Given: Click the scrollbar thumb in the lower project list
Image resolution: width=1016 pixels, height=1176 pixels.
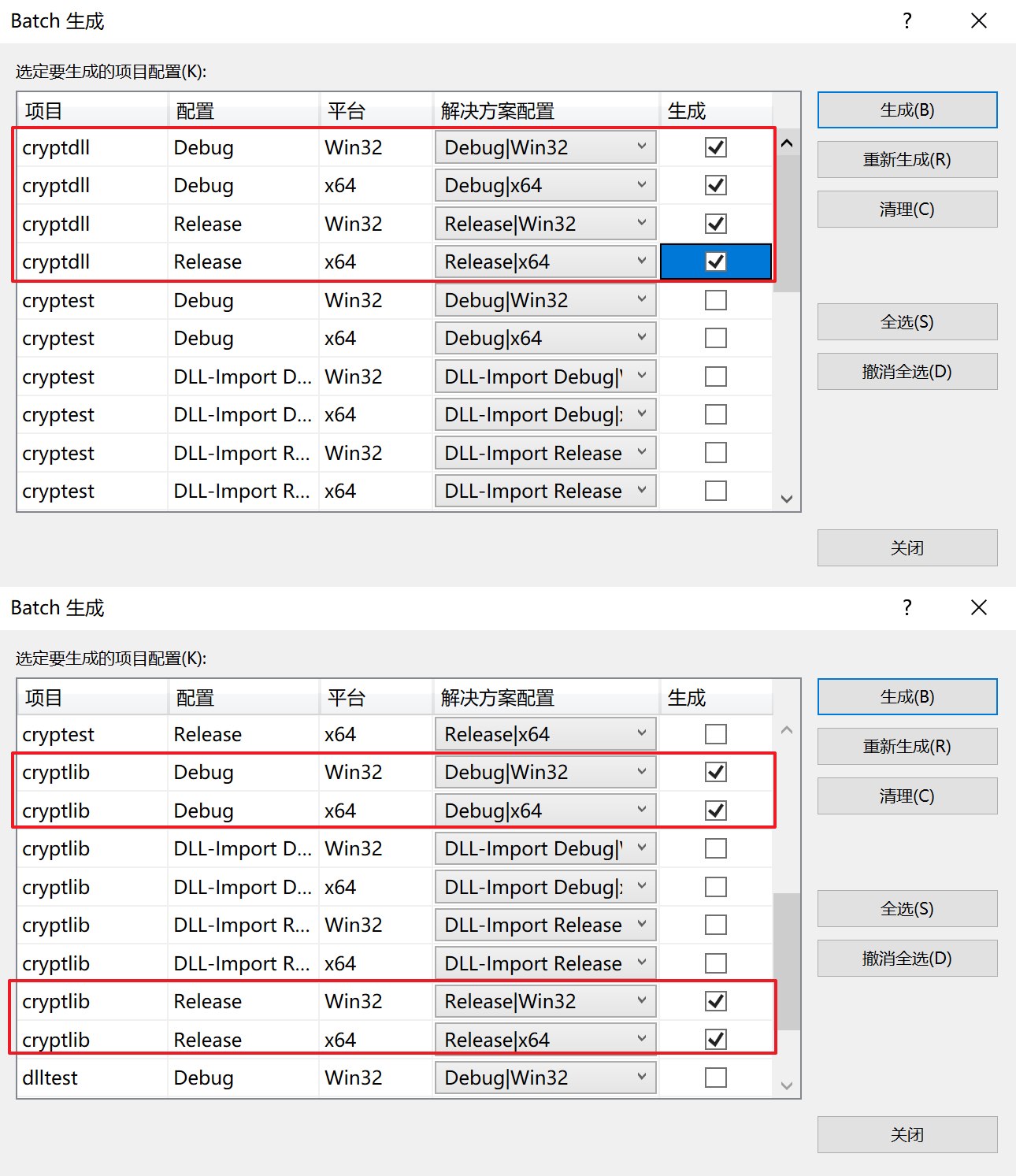Looking at the screenshot, I should tap(786, 961).
